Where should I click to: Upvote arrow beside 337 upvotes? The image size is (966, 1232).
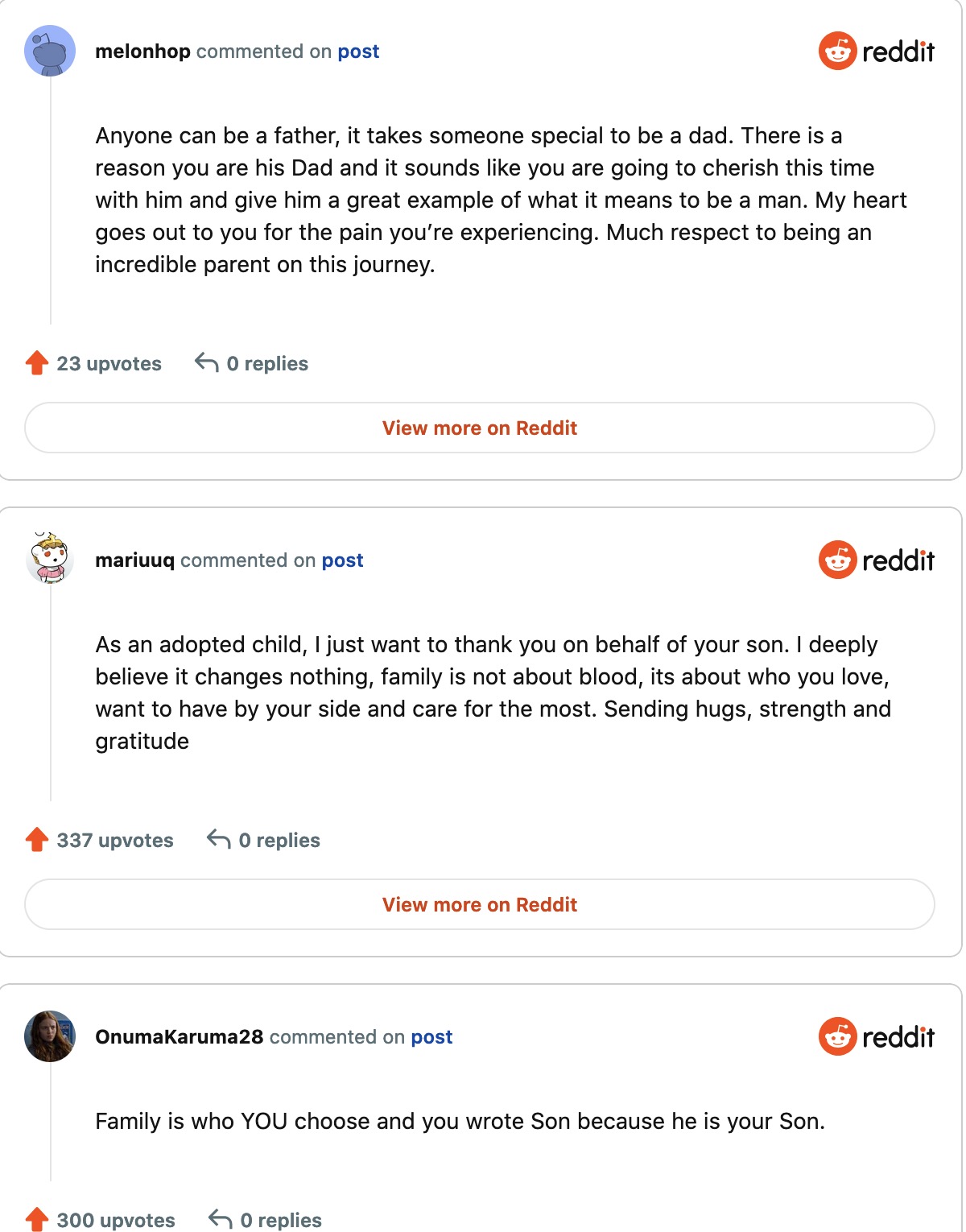37,840
